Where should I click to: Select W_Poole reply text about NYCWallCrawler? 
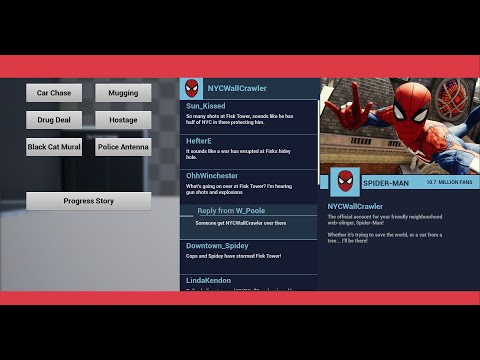click(x=241, y=223)
